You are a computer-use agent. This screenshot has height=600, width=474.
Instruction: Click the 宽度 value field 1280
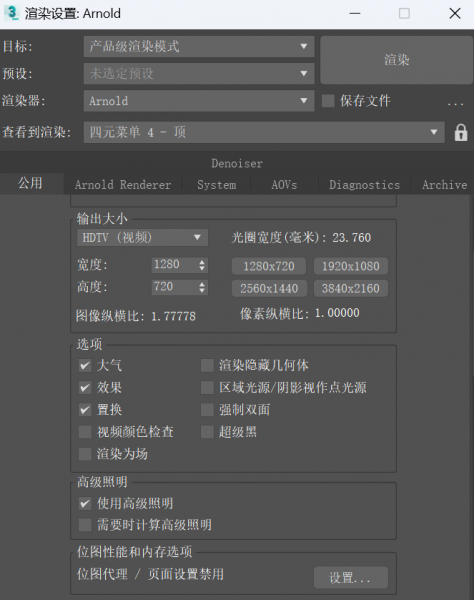pos(174,265)
